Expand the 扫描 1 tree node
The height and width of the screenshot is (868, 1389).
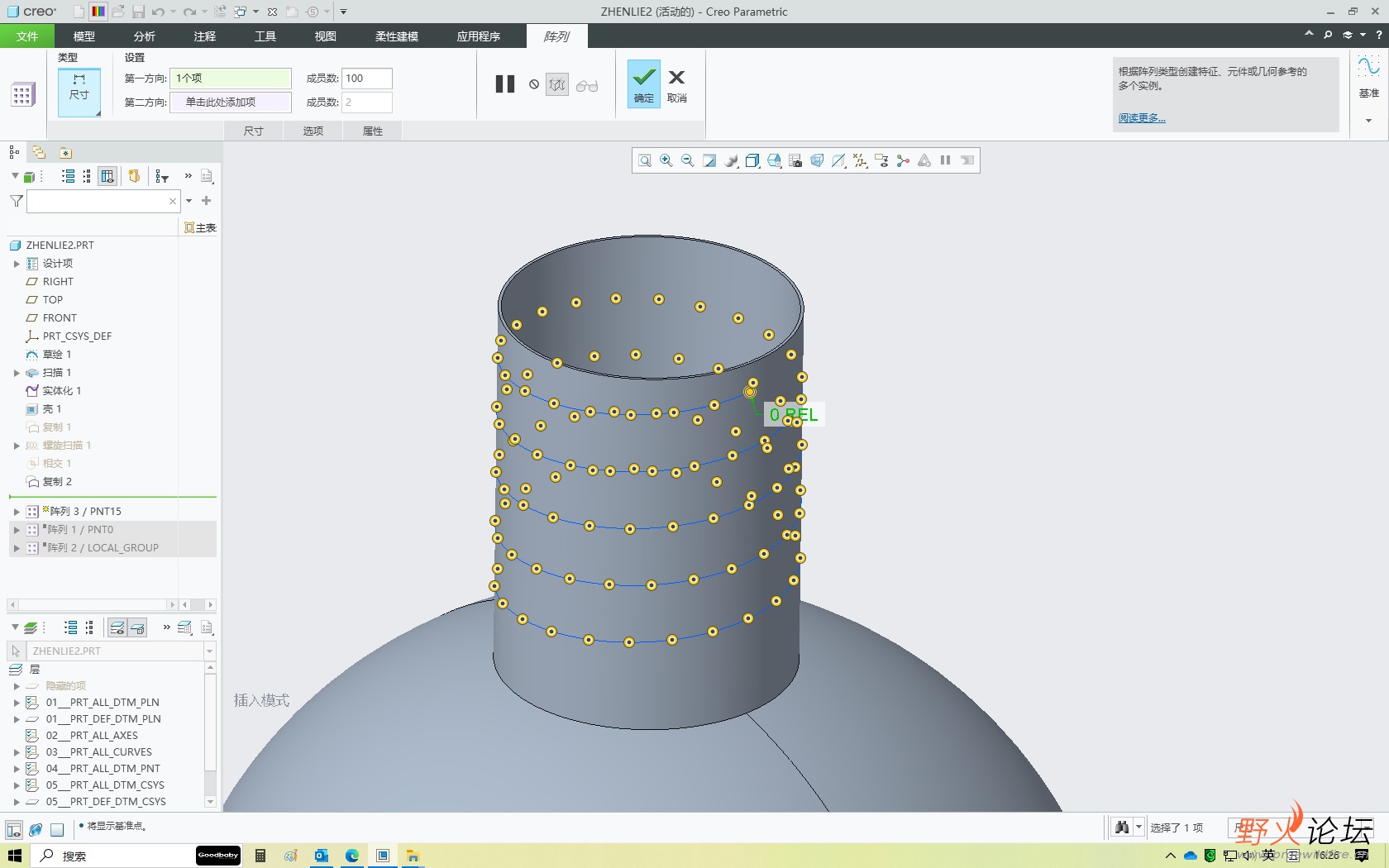point(17,373)
